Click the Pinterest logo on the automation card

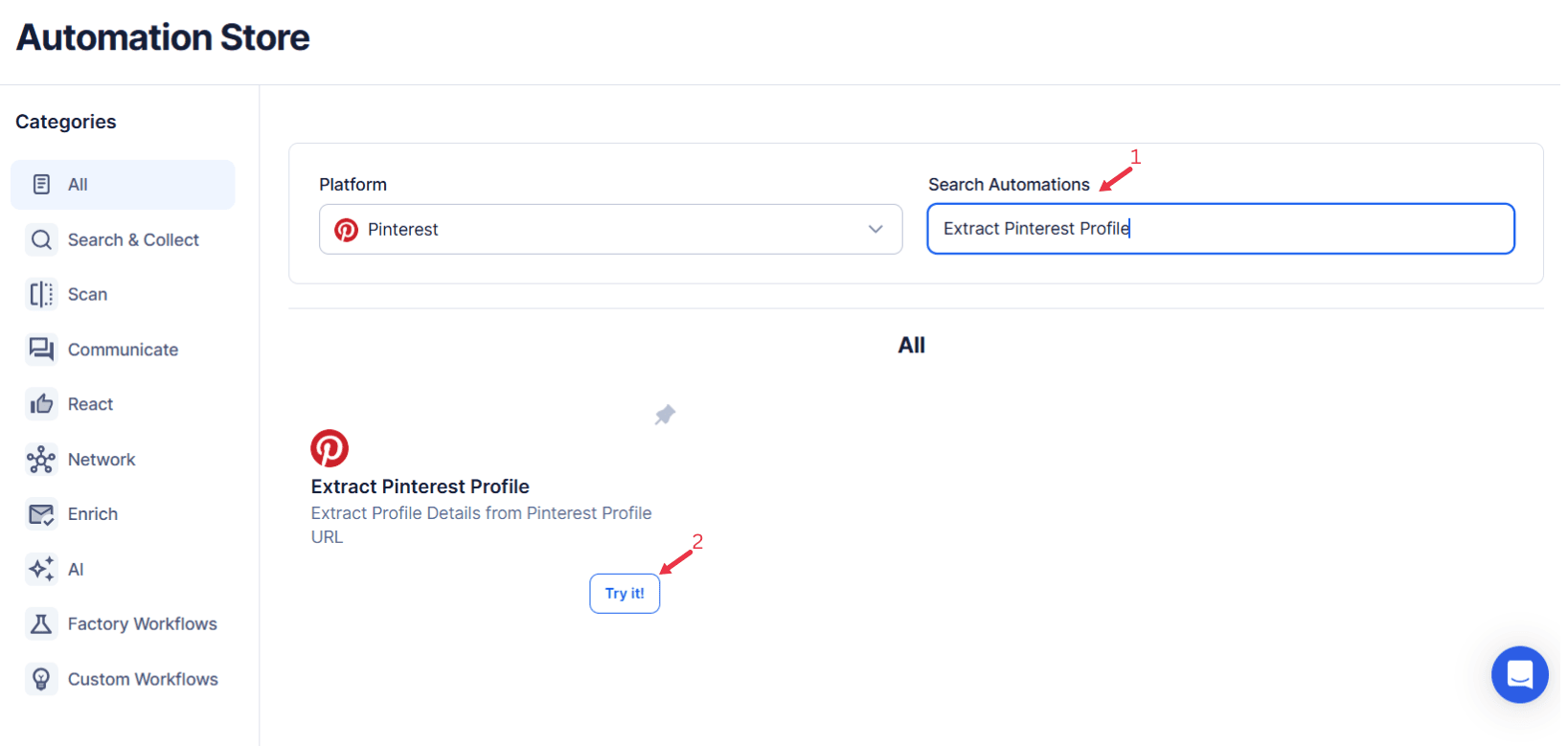tap(330, 447)
